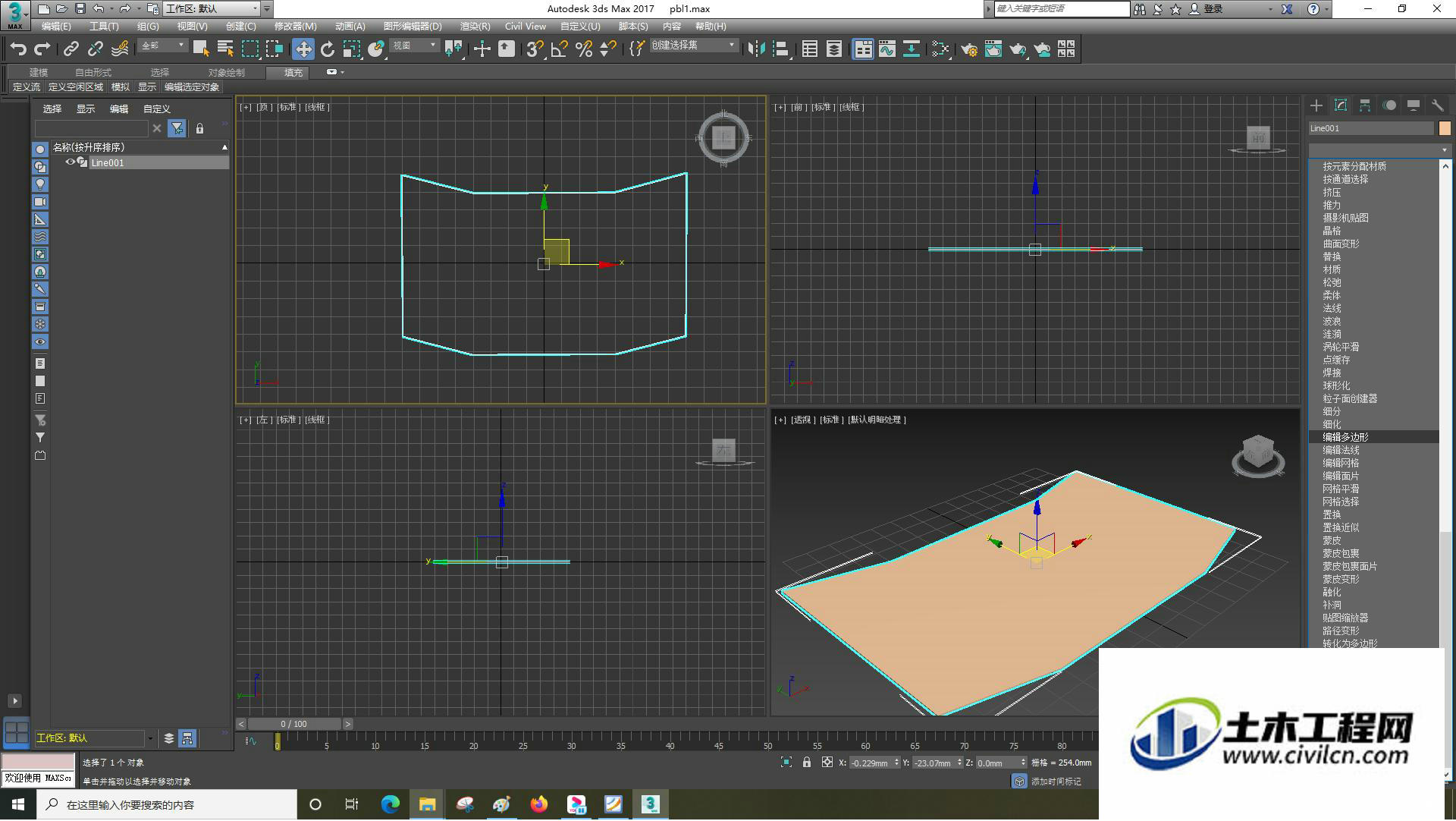This screenshot has height=821, width=1456.
Task: Open the Modify panel tab icon
Action: click(1341, 105)
